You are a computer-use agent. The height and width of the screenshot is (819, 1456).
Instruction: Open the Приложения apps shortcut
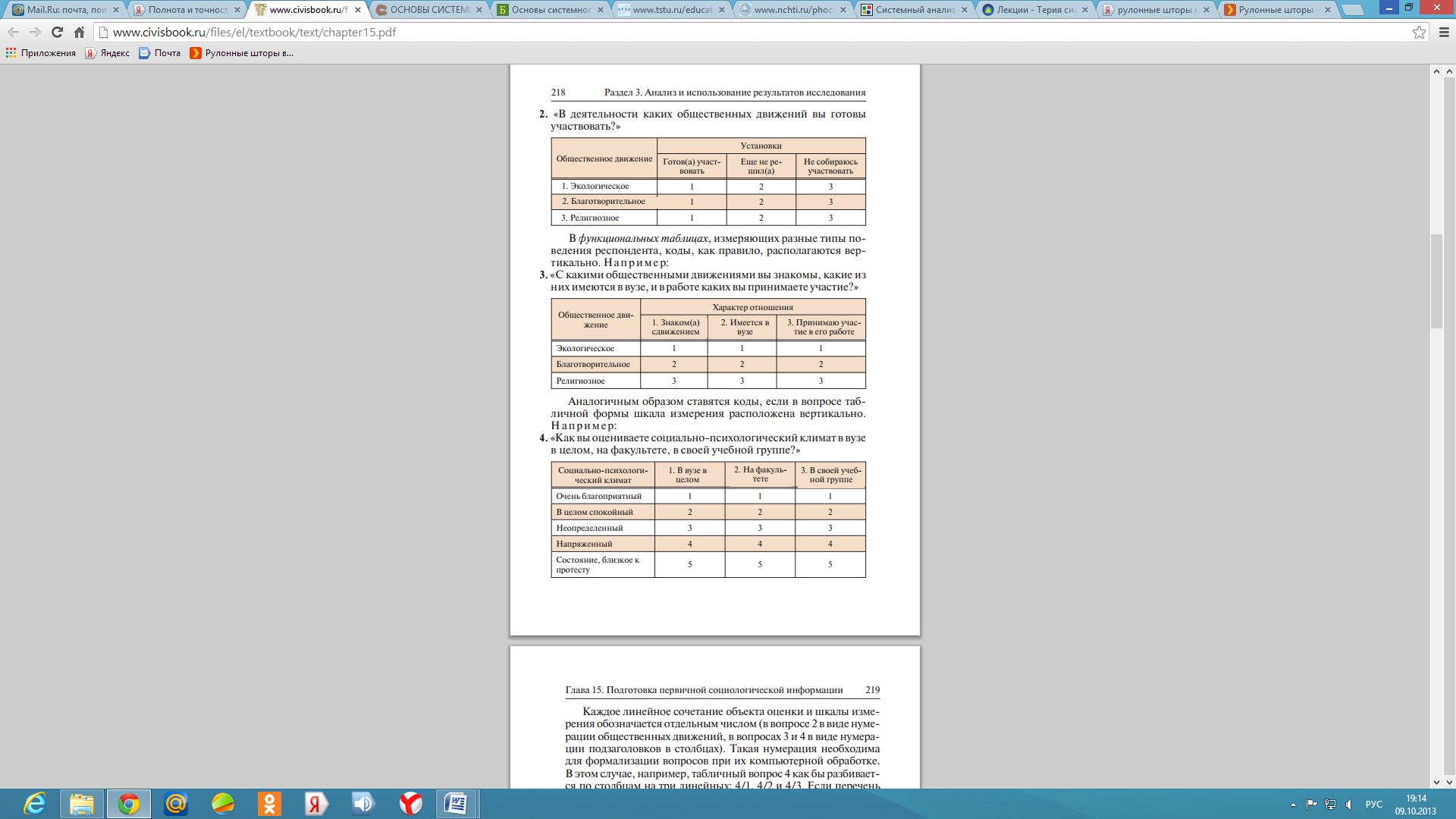tap(41, 53)
